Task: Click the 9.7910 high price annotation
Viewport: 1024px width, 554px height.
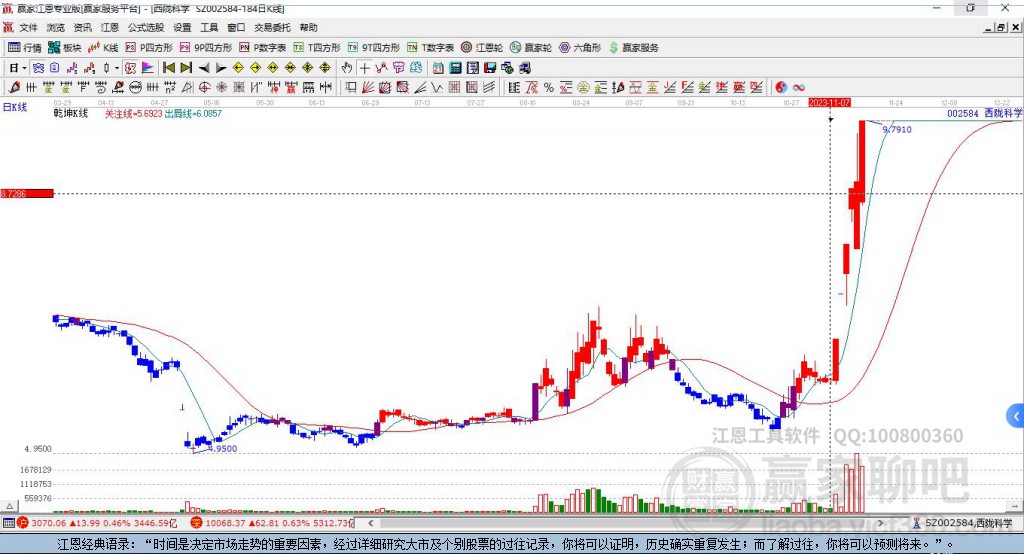Action: click(897, 129)
